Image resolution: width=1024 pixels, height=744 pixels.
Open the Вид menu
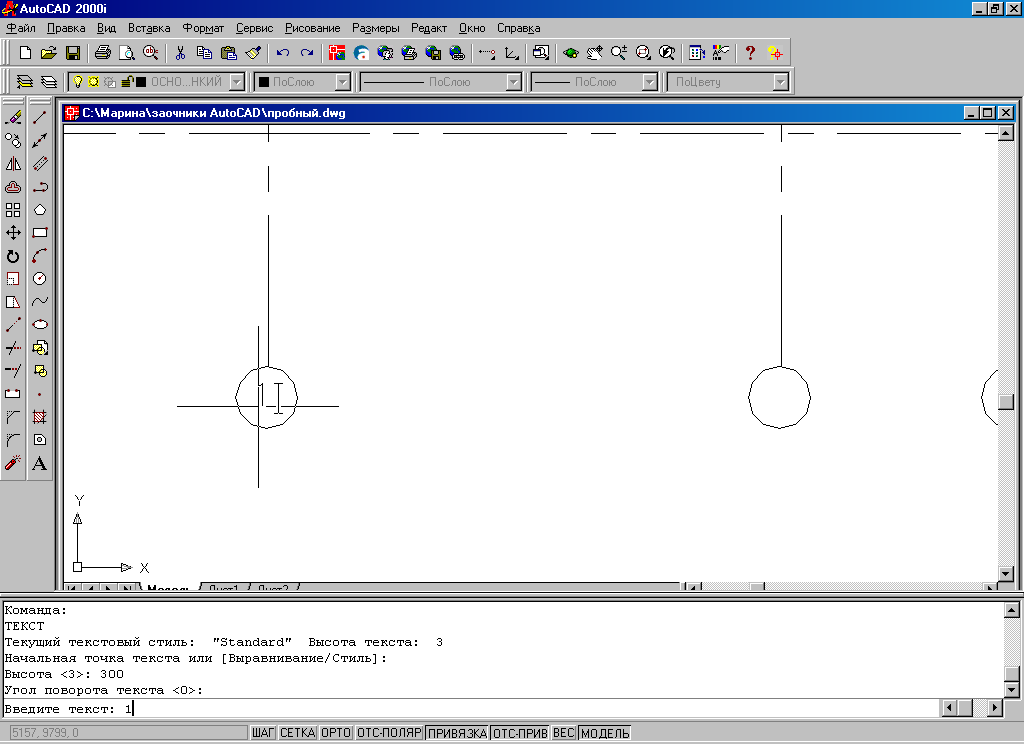[x=106, y=28]
